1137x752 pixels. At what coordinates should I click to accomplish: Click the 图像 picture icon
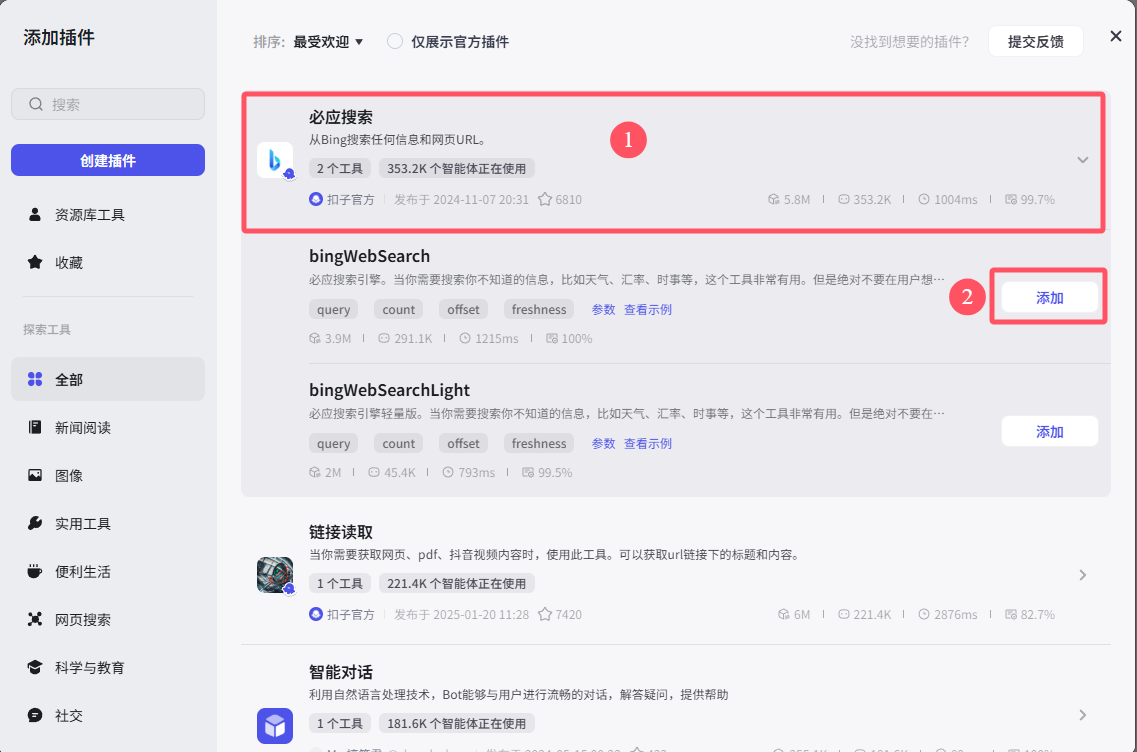[35, 475]
